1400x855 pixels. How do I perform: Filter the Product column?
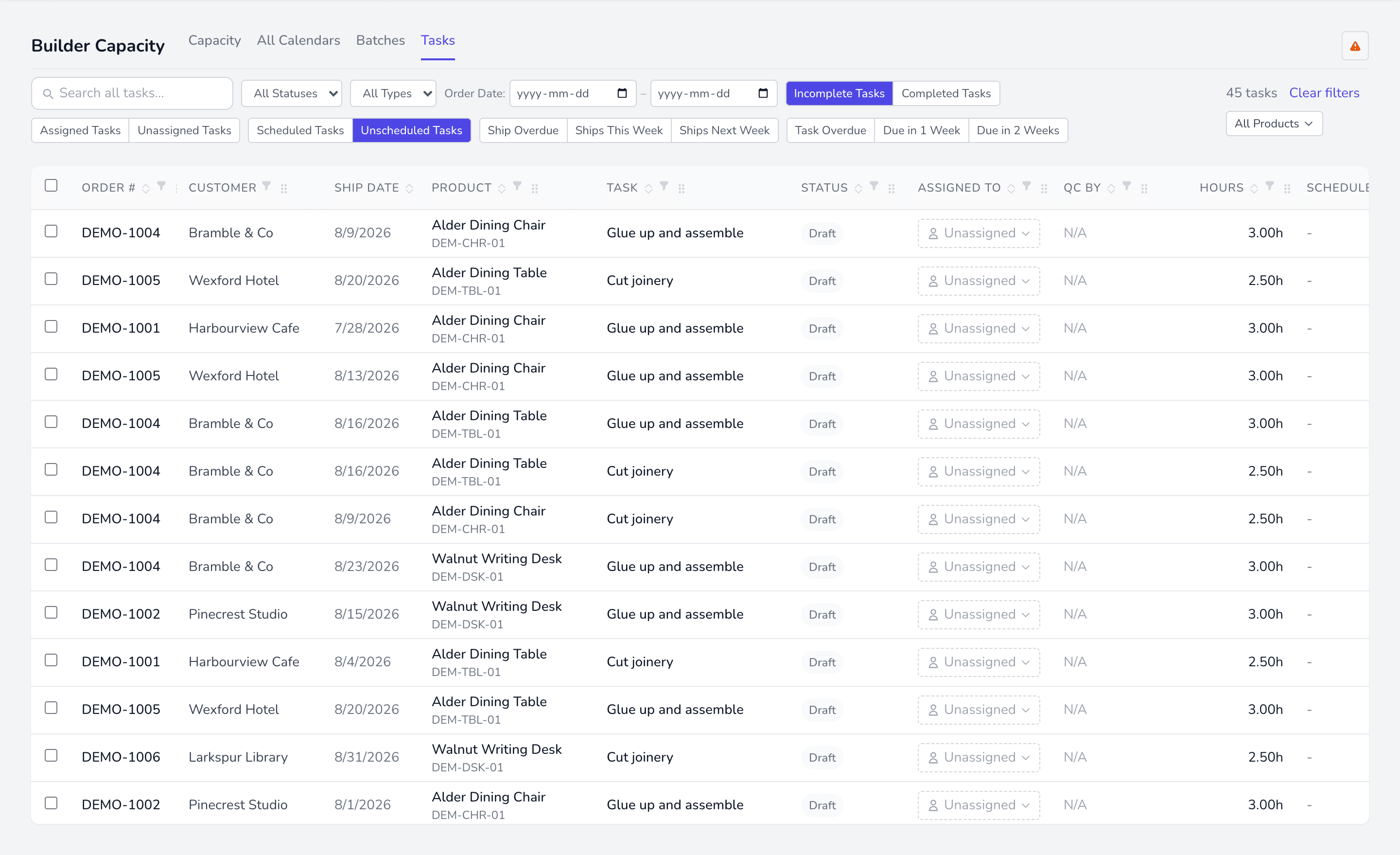coord(517,186)
